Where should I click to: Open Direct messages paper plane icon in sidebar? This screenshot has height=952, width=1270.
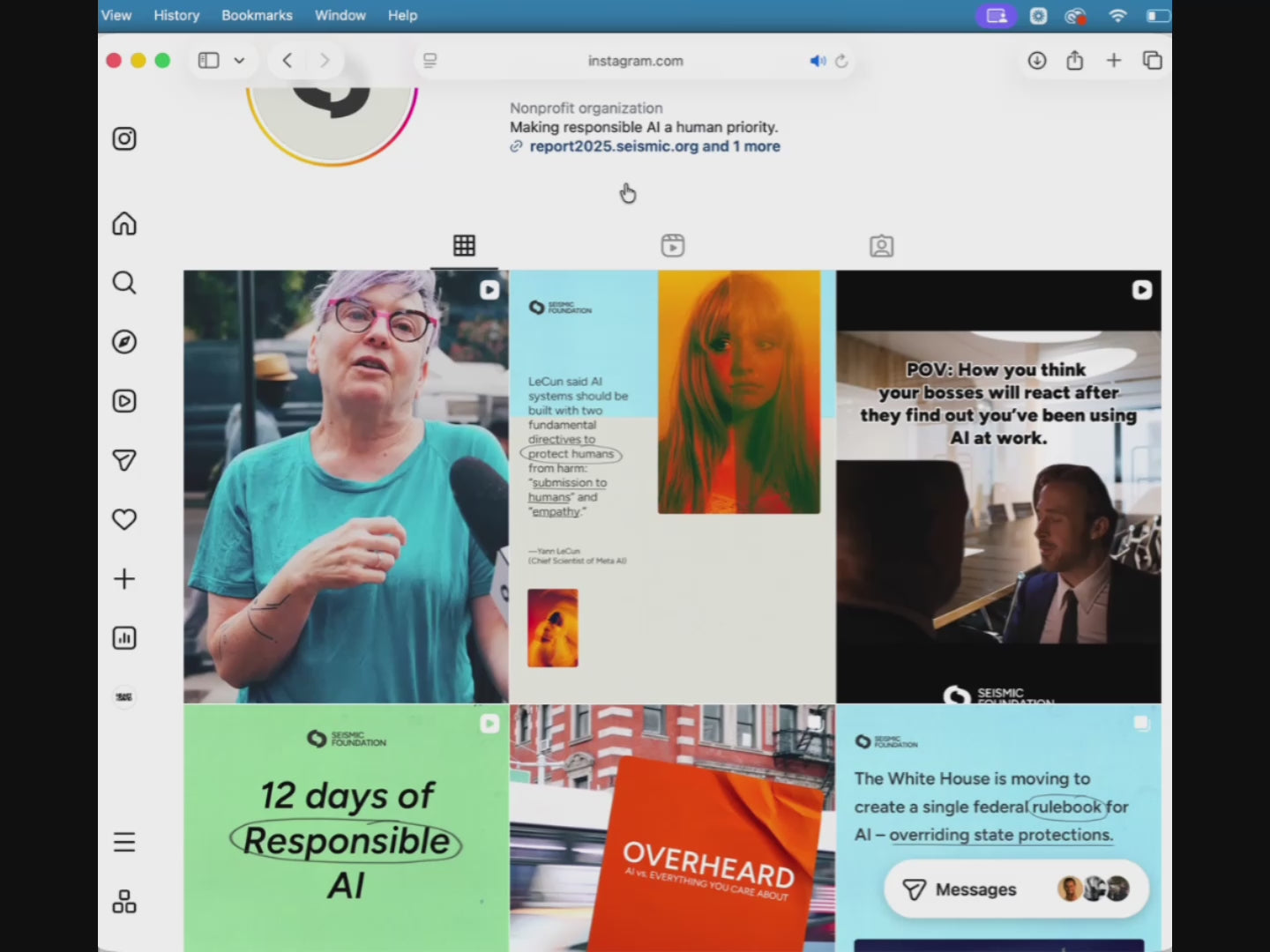(x=124, y=460)
